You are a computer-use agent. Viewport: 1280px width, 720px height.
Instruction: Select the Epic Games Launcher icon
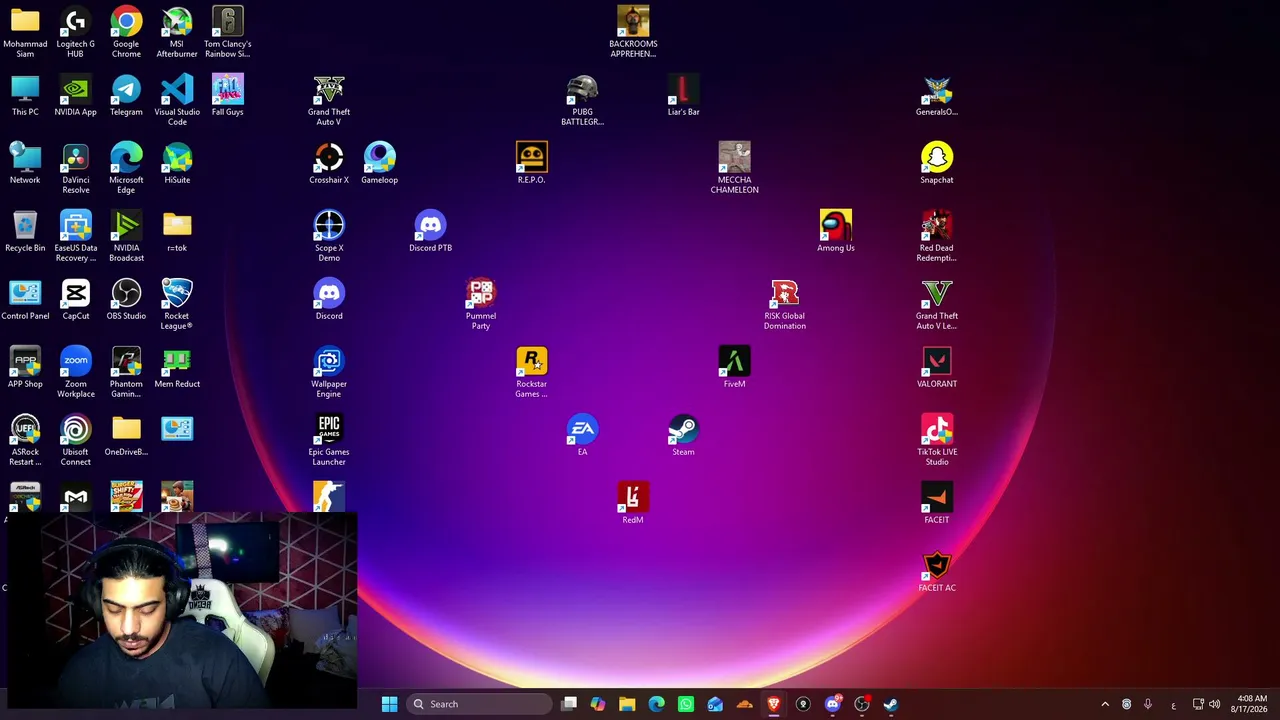(329, 439)
